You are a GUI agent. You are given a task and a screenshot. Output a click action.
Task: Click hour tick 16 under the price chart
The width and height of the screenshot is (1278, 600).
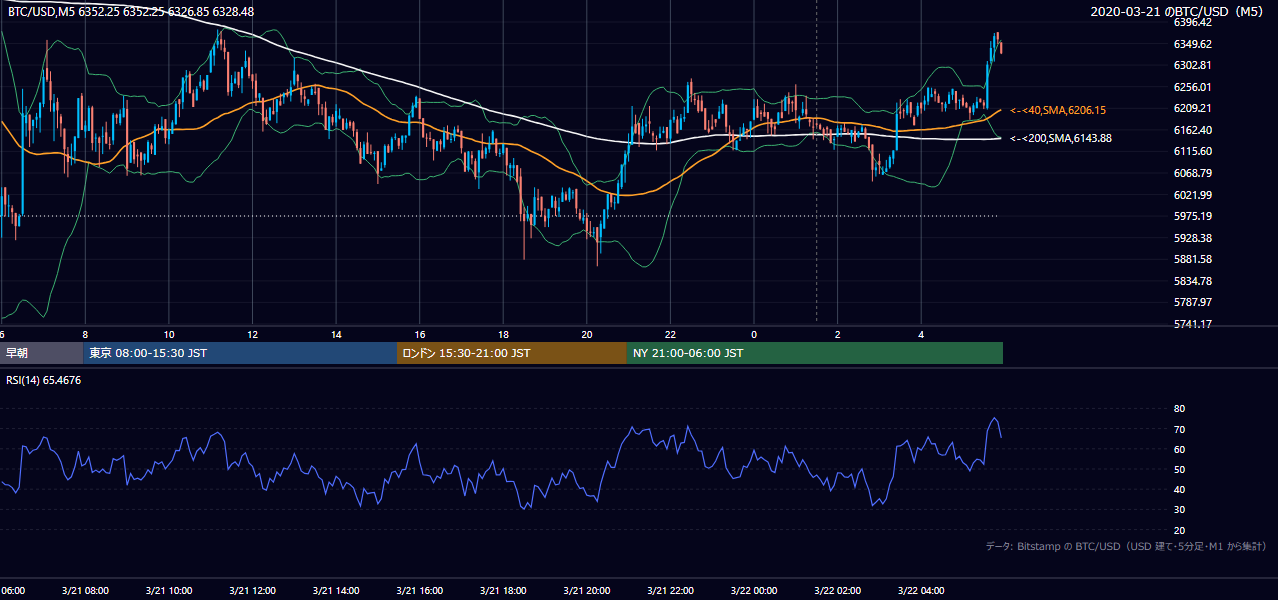tap(420, 335)
